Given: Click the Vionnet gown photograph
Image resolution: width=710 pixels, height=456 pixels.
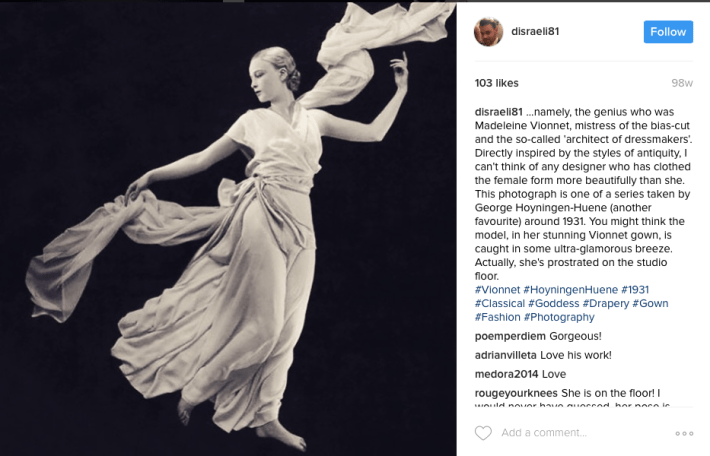Looking at the screenshot, I should tap(228, 229).
